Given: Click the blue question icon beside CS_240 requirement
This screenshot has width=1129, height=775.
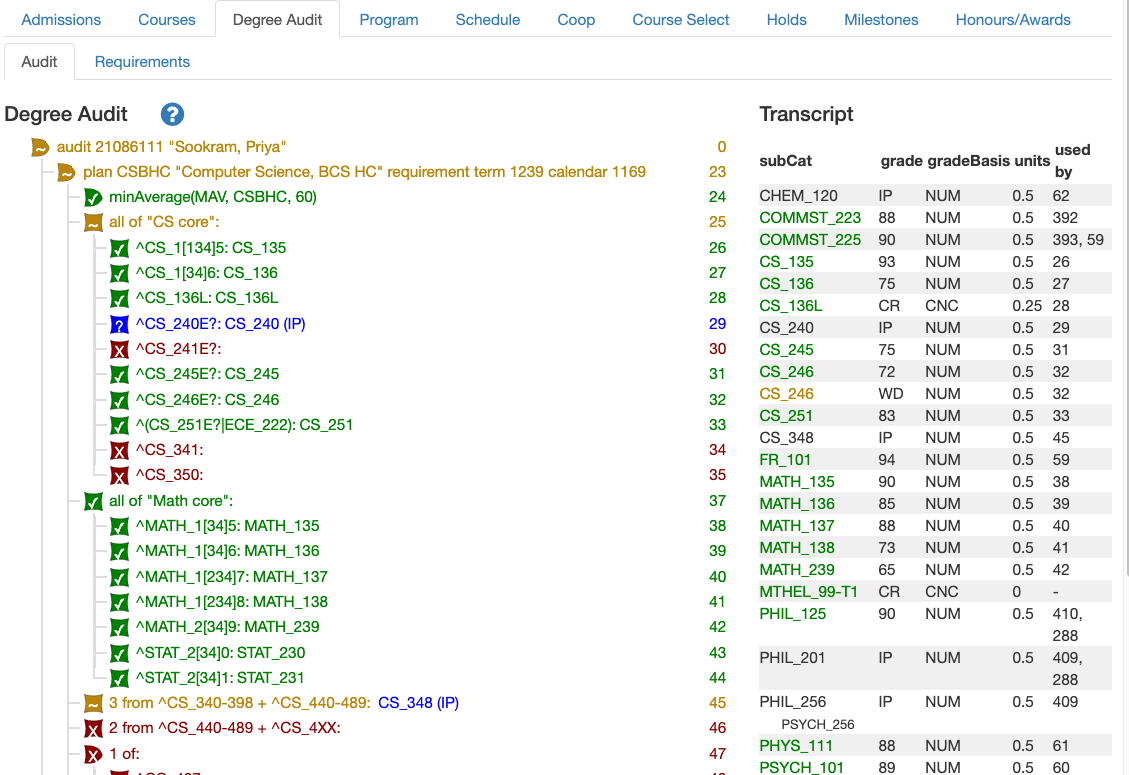Looking at the screenshot, I should 119,324.
